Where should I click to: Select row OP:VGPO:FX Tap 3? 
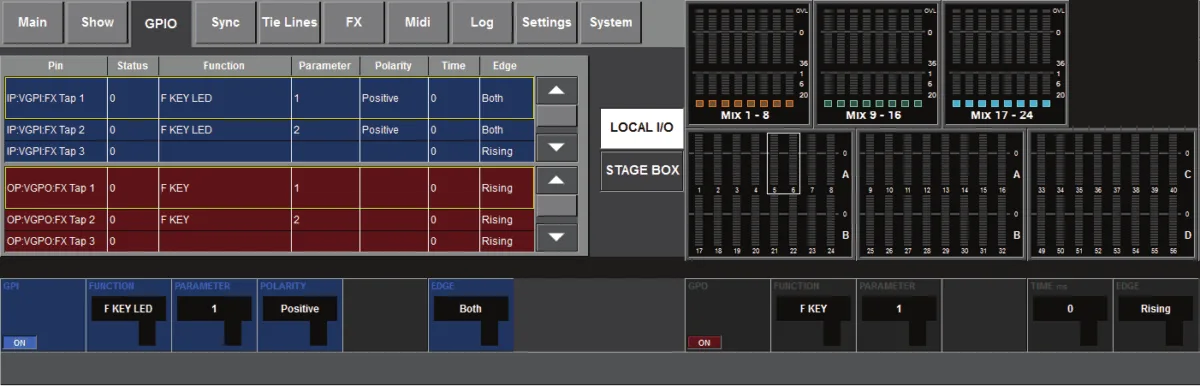point(269,241)
